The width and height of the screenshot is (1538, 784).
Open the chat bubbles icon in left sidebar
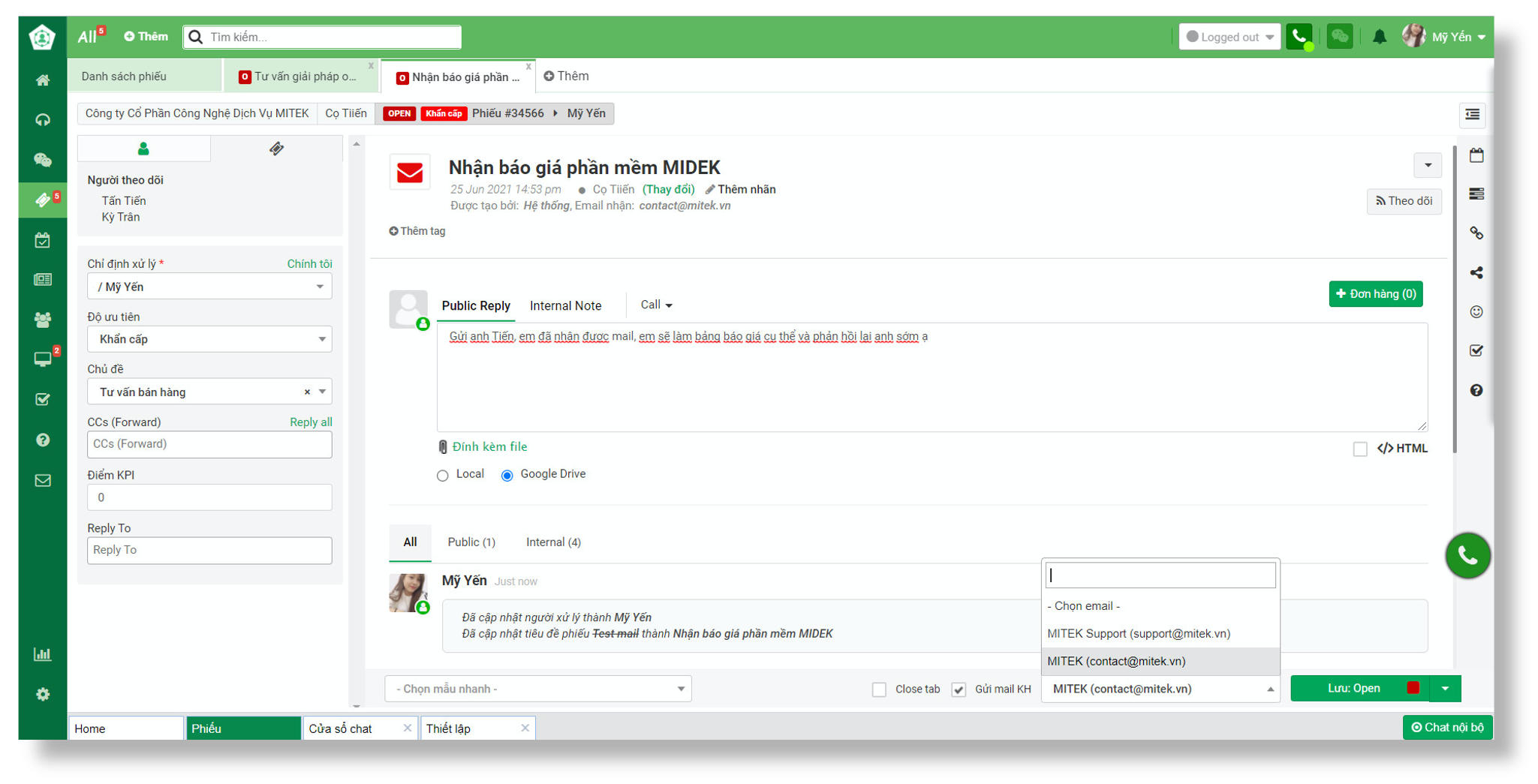pyautogui.click(x=43, y=160)
